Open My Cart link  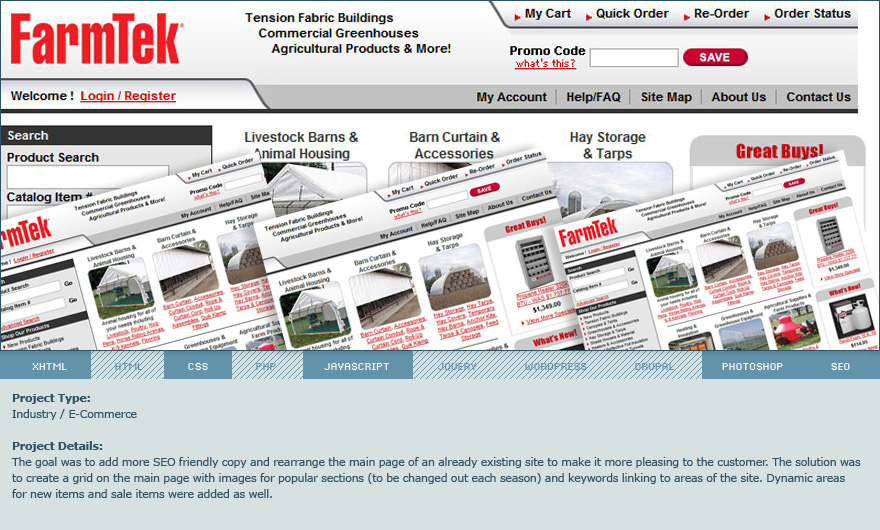(x=547, y=13)
